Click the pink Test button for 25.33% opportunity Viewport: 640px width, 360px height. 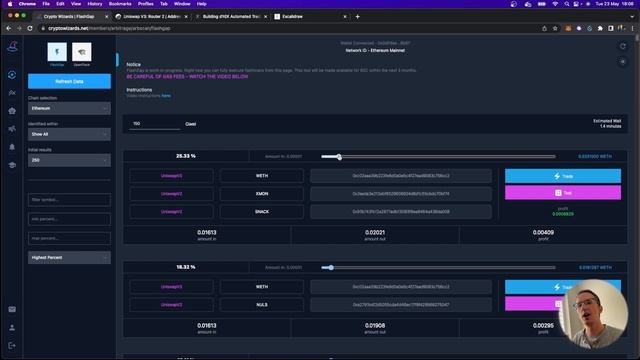click(563, 193)
